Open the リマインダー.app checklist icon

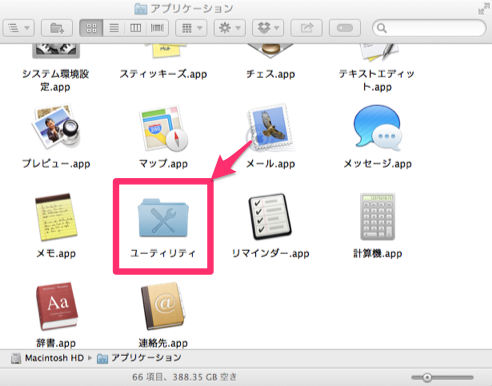click(x=270, y=217)
